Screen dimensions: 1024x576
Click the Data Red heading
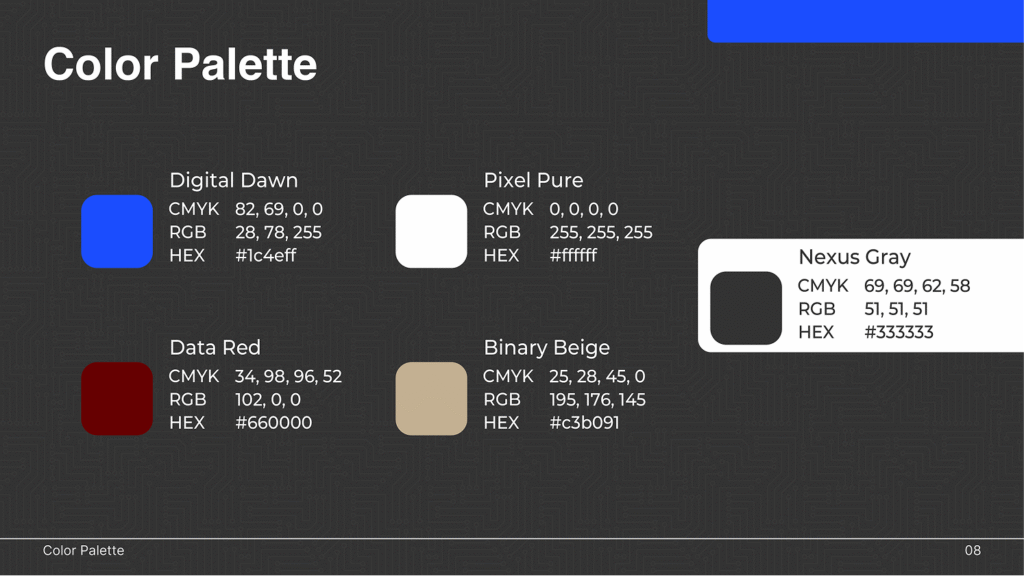coord(215,347)
